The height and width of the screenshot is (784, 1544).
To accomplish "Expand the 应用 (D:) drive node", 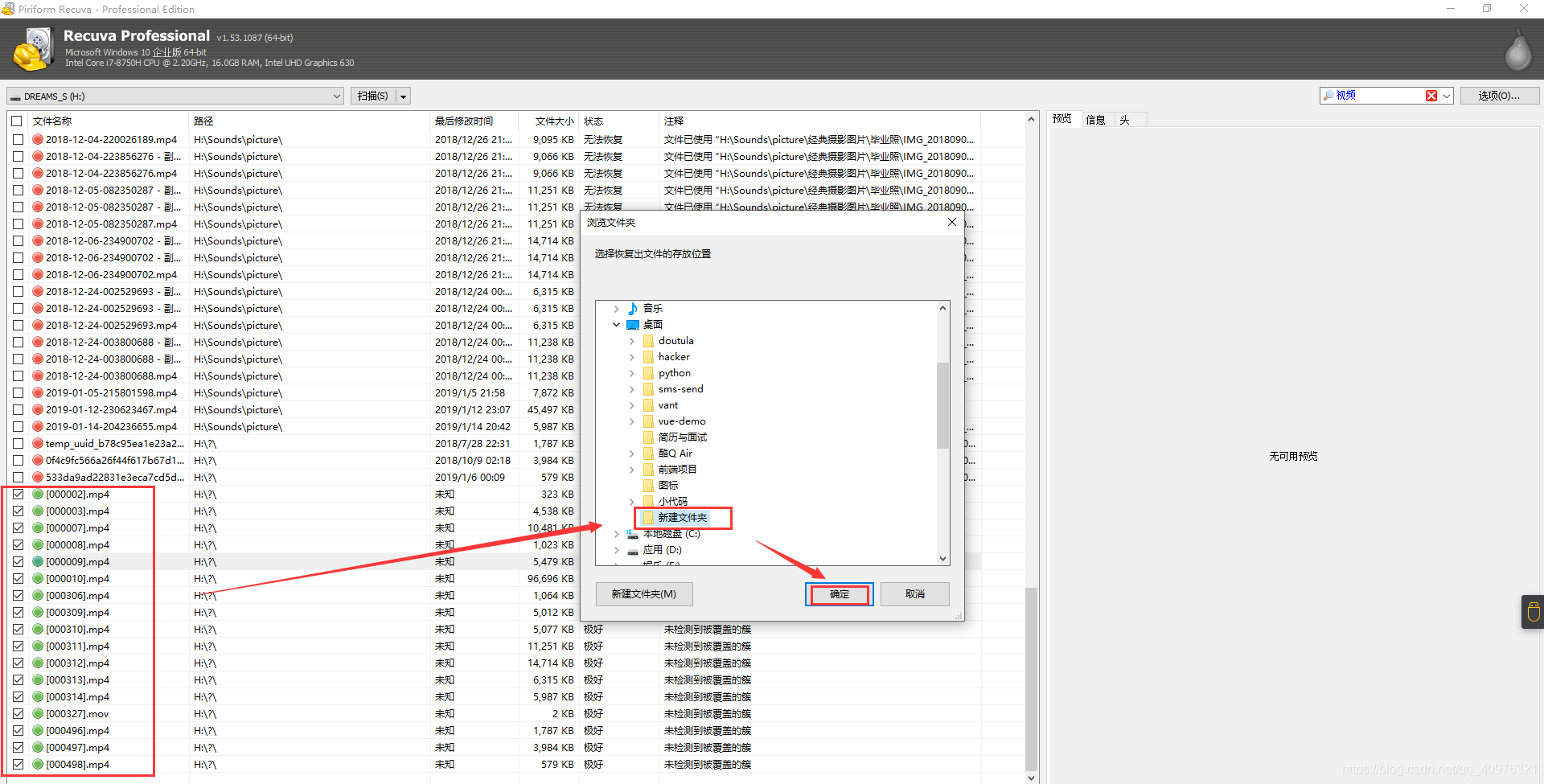I will pyautogui.click(x=617, y=550).
